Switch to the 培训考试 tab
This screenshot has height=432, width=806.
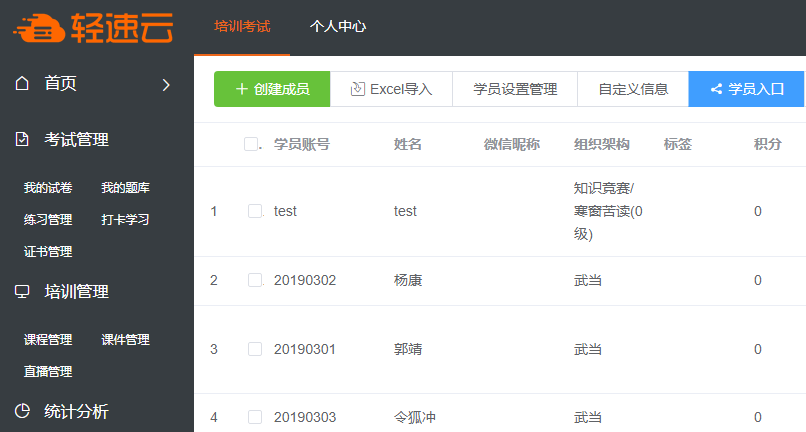(242, 26)
